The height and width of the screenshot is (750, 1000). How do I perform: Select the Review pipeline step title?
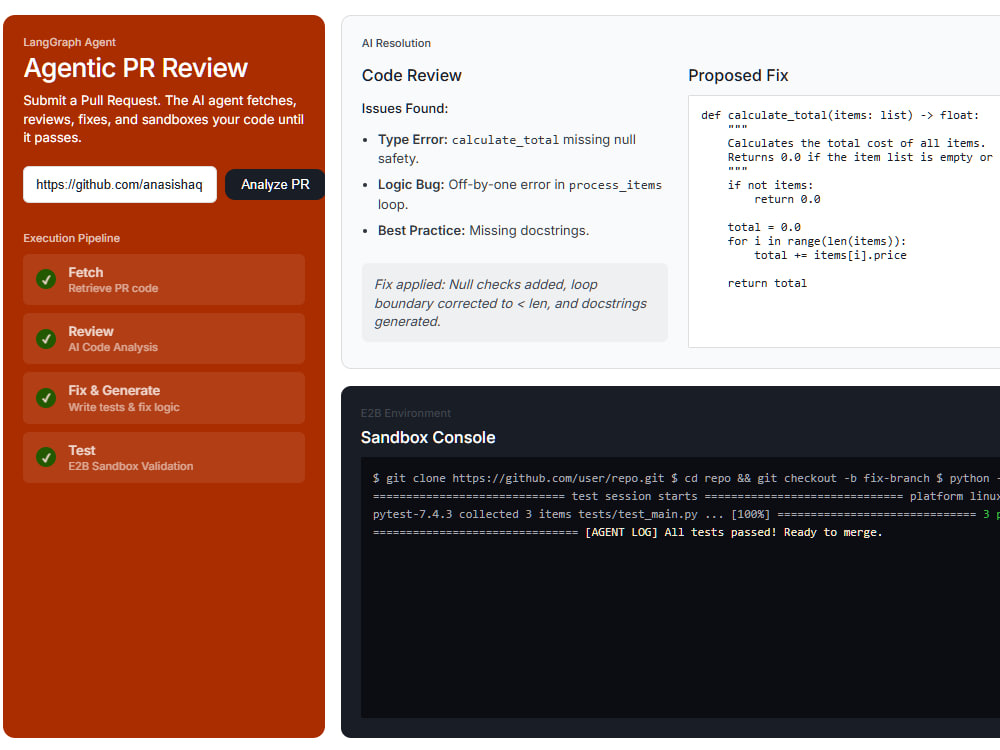pyautogui.click(x=91, y=332)
